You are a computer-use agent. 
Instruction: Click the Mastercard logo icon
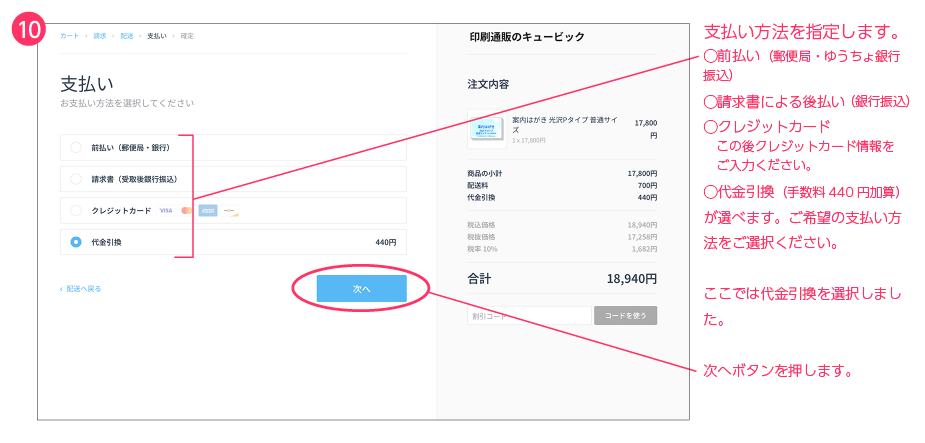coord(187,211)
